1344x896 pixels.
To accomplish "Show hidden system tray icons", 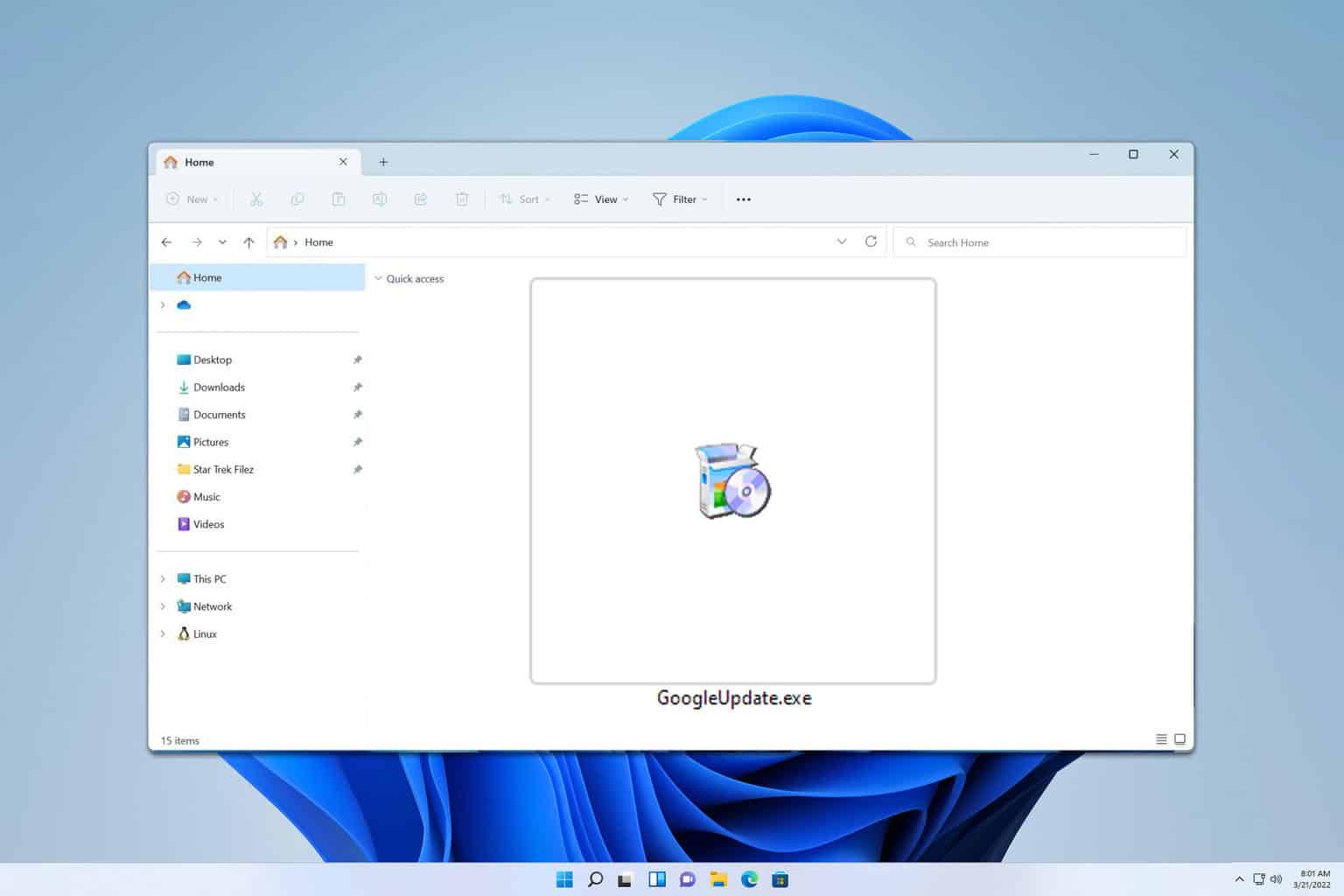I will point(1239,879).
